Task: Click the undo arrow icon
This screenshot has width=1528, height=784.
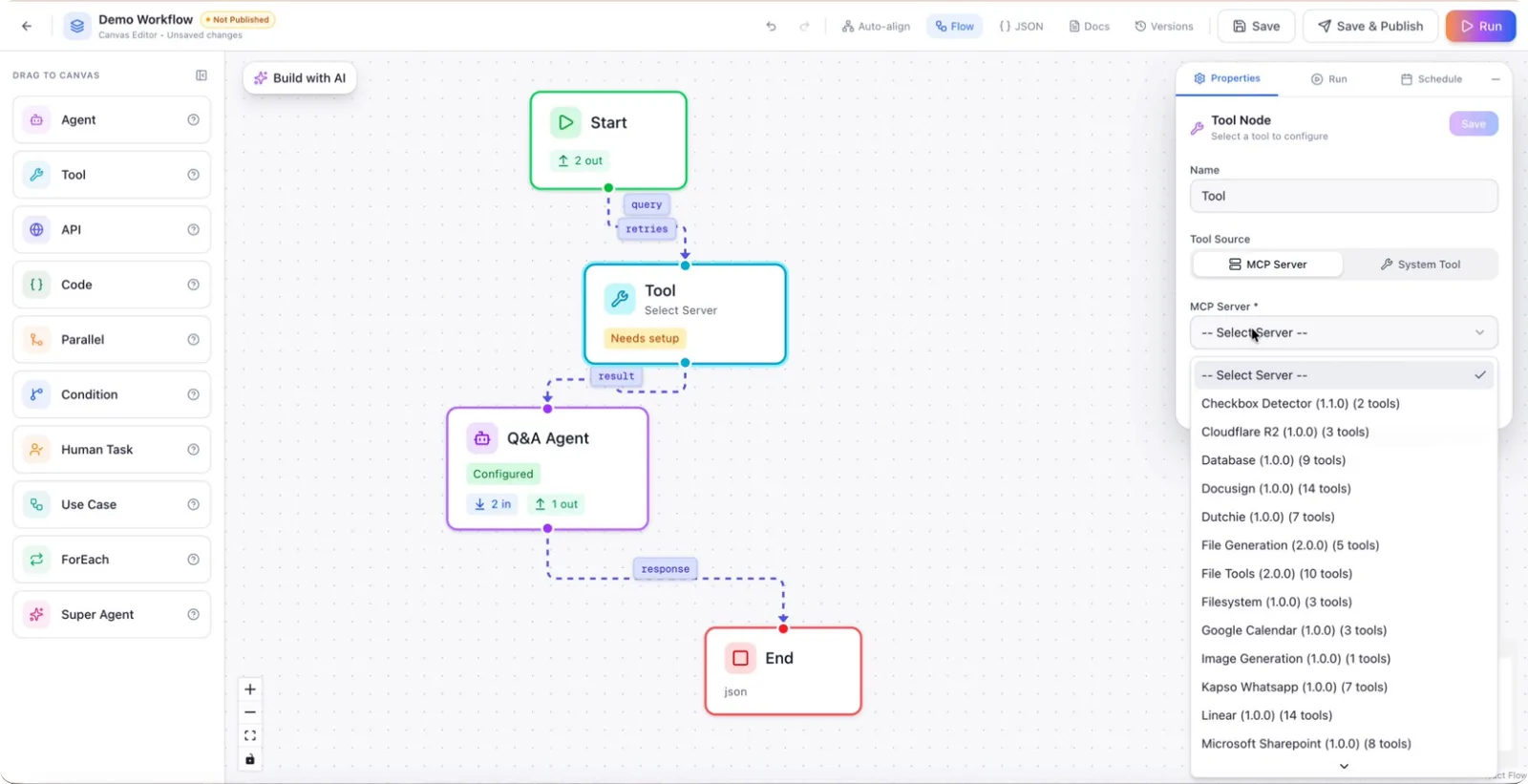Action: tap(771, 27)
